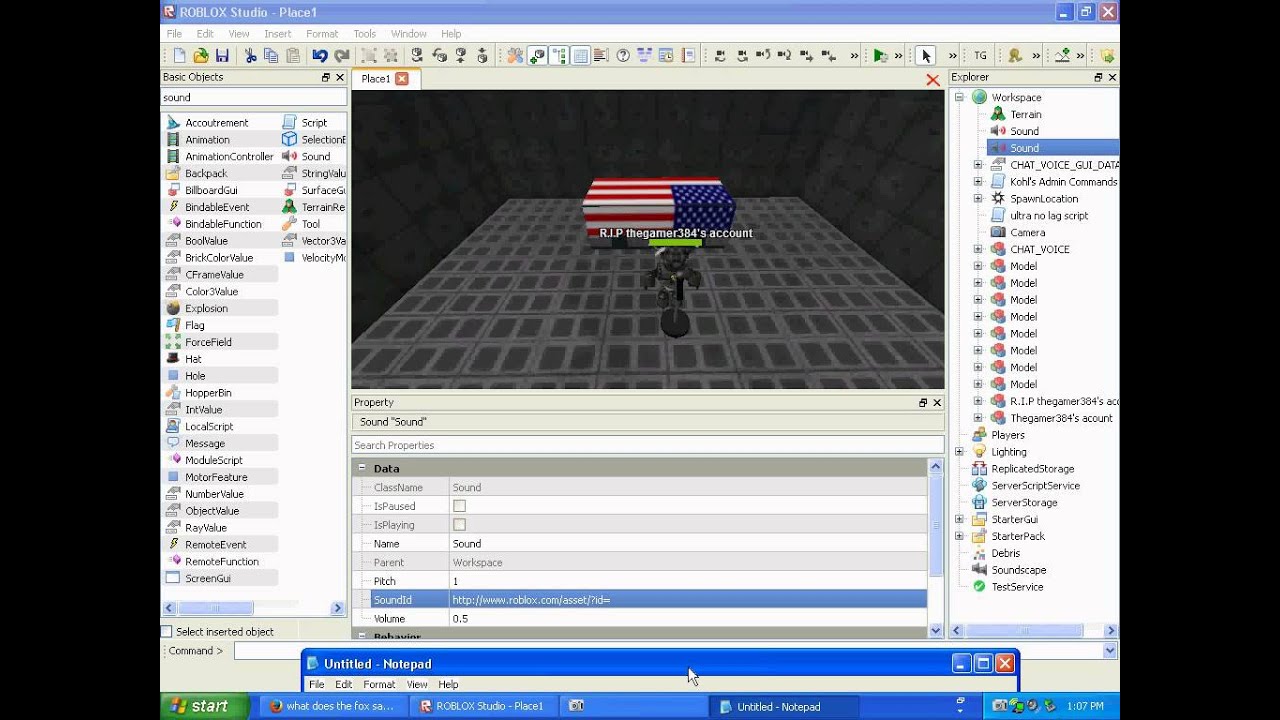Viewport: 1280px width, 720px height.
Task: Click the Windows start button
Action: 198,706
